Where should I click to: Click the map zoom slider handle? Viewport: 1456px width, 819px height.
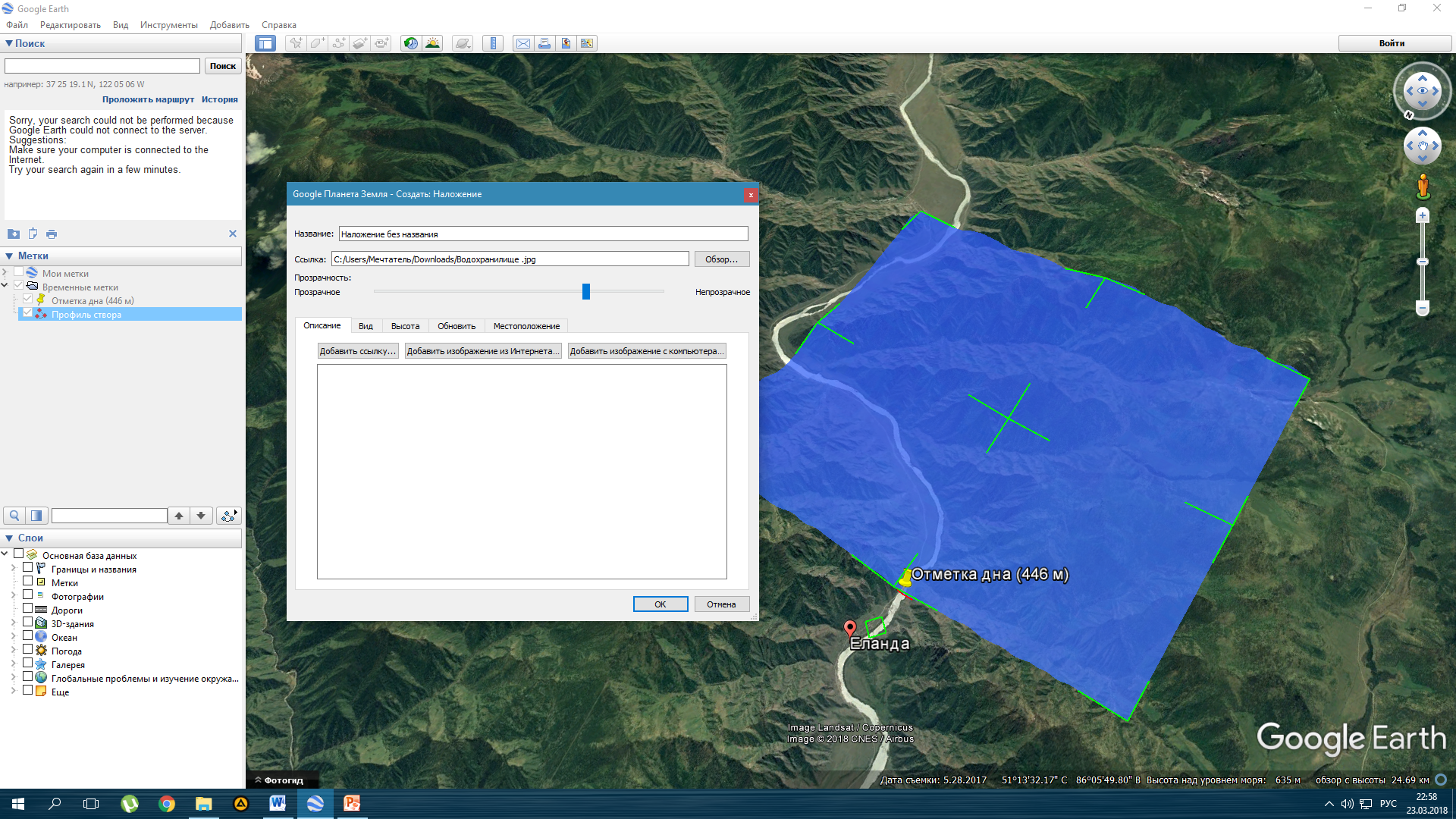tap(1423, 262)
